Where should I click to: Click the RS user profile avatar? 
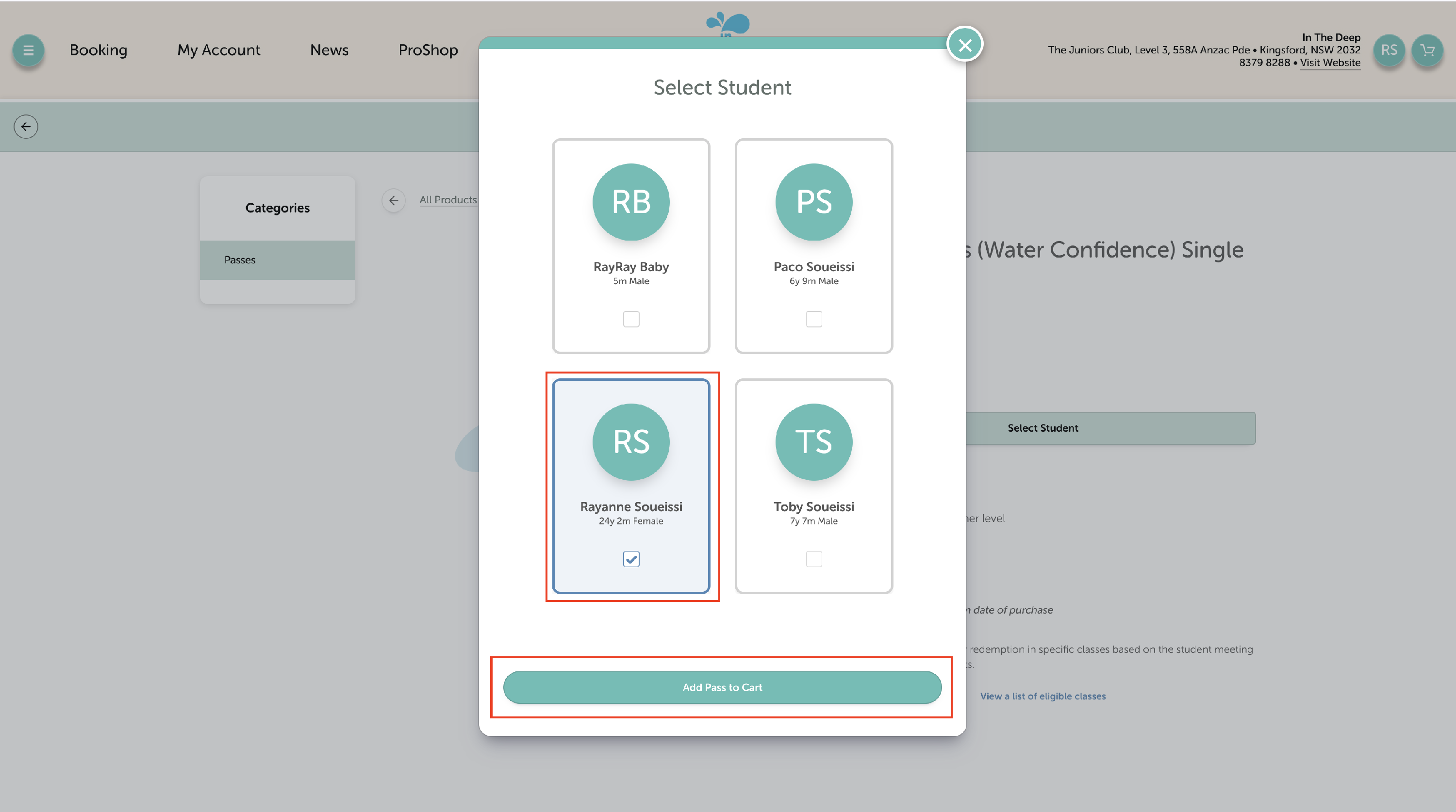coord(1389,50)
